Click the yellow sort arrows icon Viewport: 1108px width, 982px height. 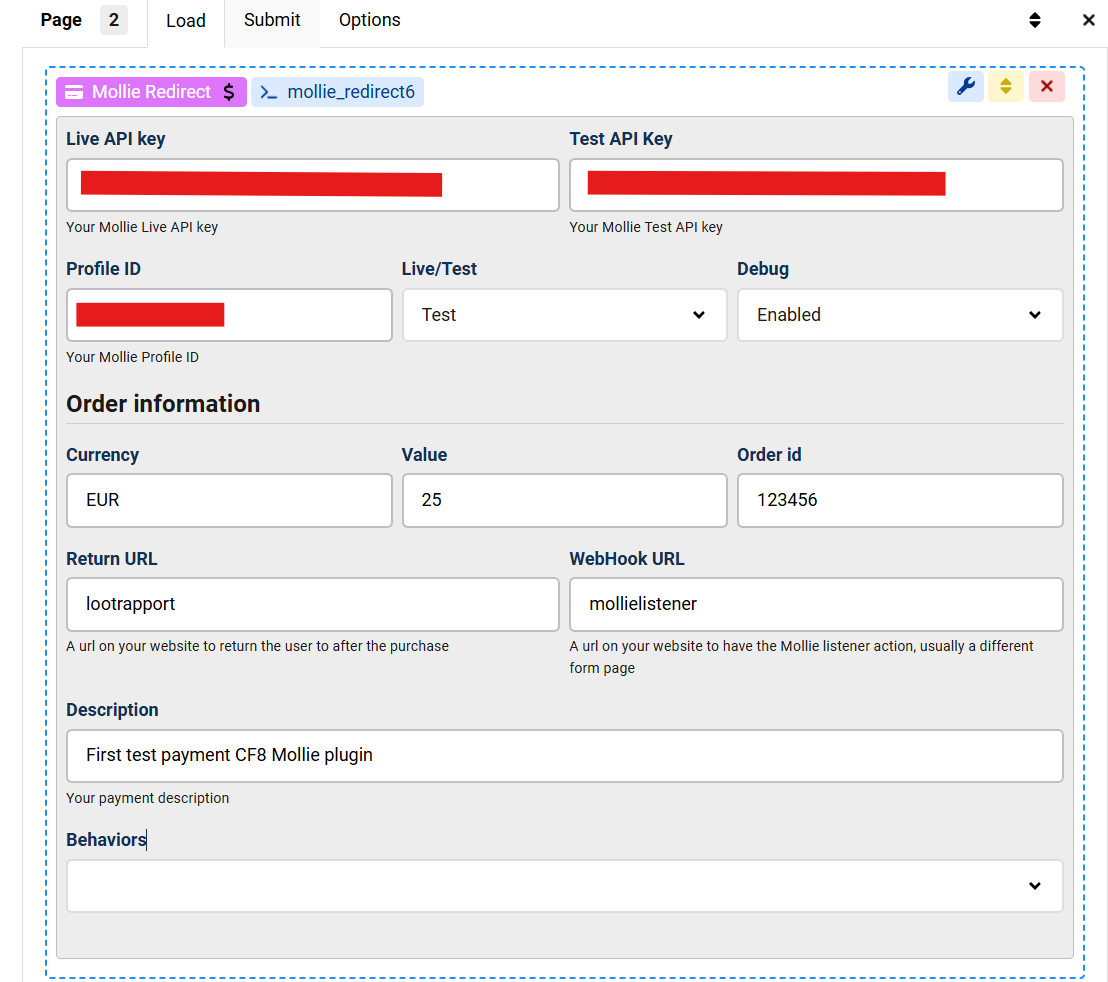(1005, 87)
